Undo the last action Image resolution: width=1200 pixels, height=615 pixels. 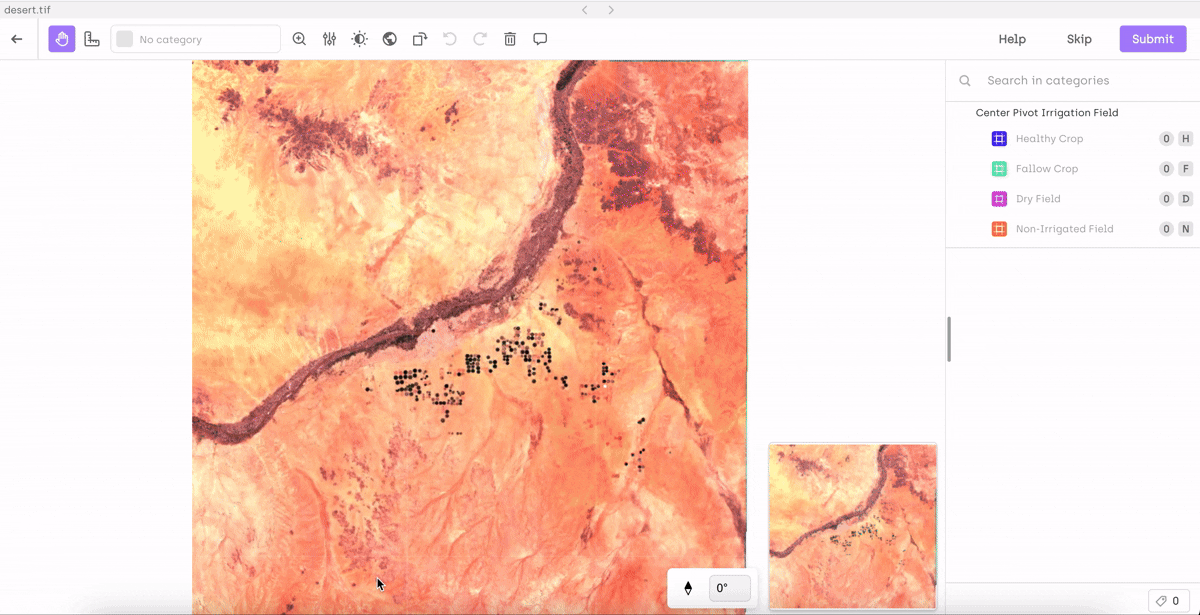pos(449,39)
